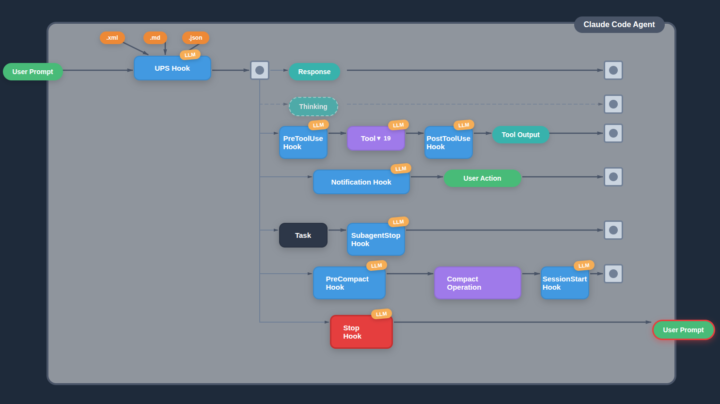Click the LLM badge on SubagentStop Hook
Image resolution: width=720 pixels, height=404 pixels.
tap(398, 222)
